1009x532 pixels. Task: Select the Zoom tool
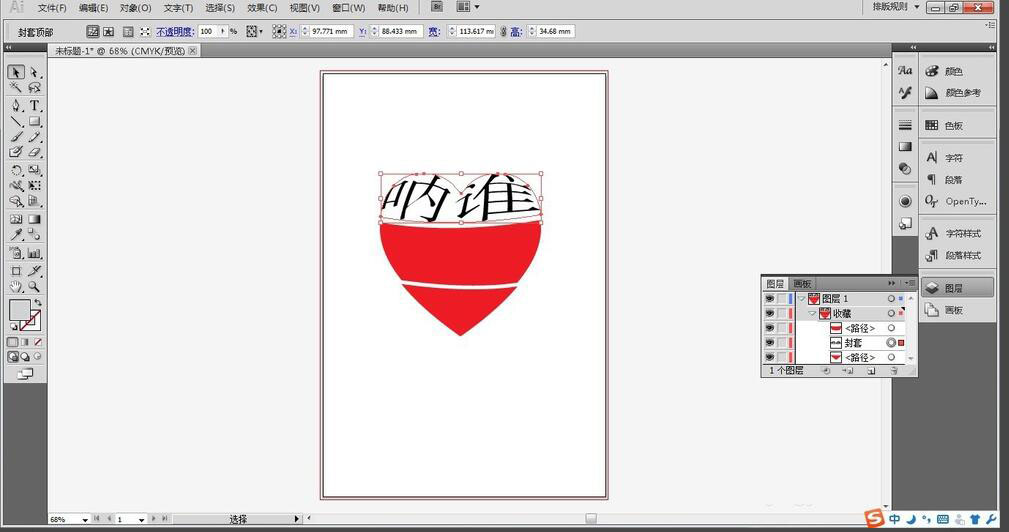click(34, 287)
